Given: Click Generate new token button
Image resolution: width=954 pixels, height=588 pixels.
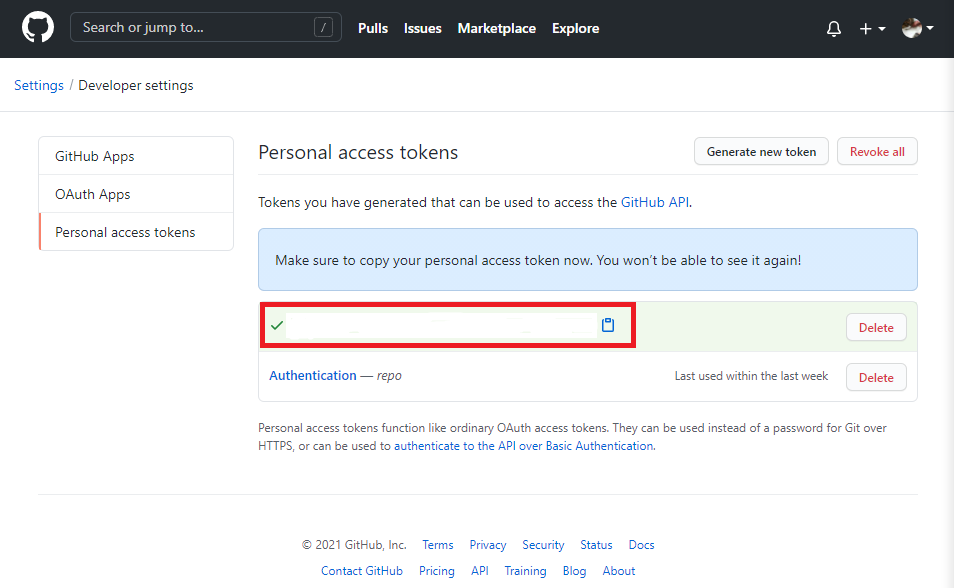Looking at the screenshot, I should coord(761,152).
